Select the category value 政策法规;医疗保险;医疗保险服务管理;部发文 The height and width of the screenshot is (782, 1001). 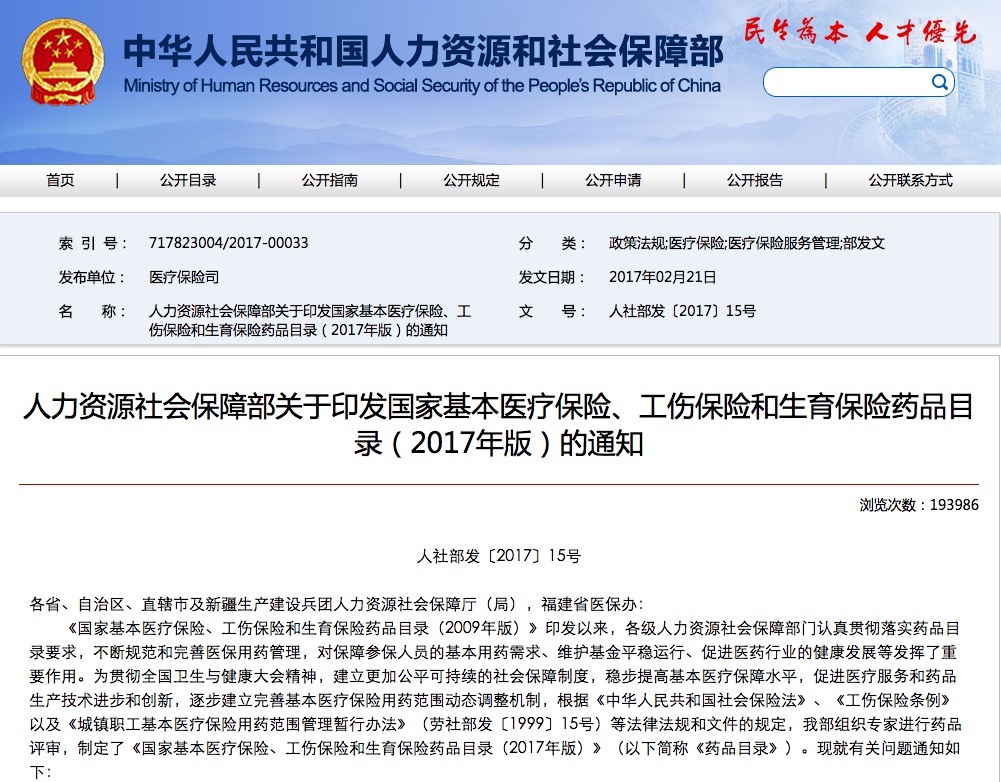(747, 243)
